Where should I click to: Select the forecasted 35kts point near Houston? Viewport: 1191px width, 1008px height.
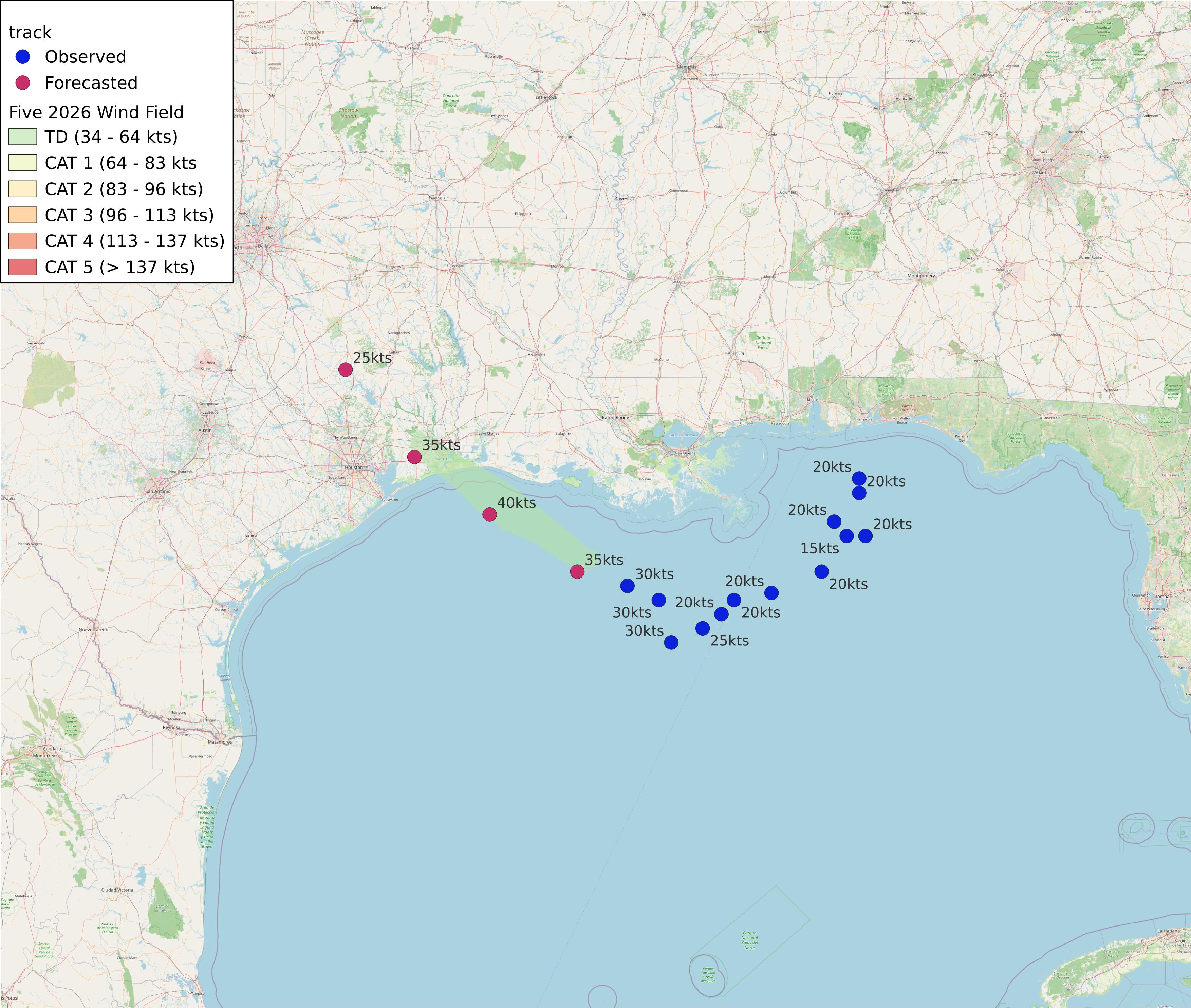(415, 457)
